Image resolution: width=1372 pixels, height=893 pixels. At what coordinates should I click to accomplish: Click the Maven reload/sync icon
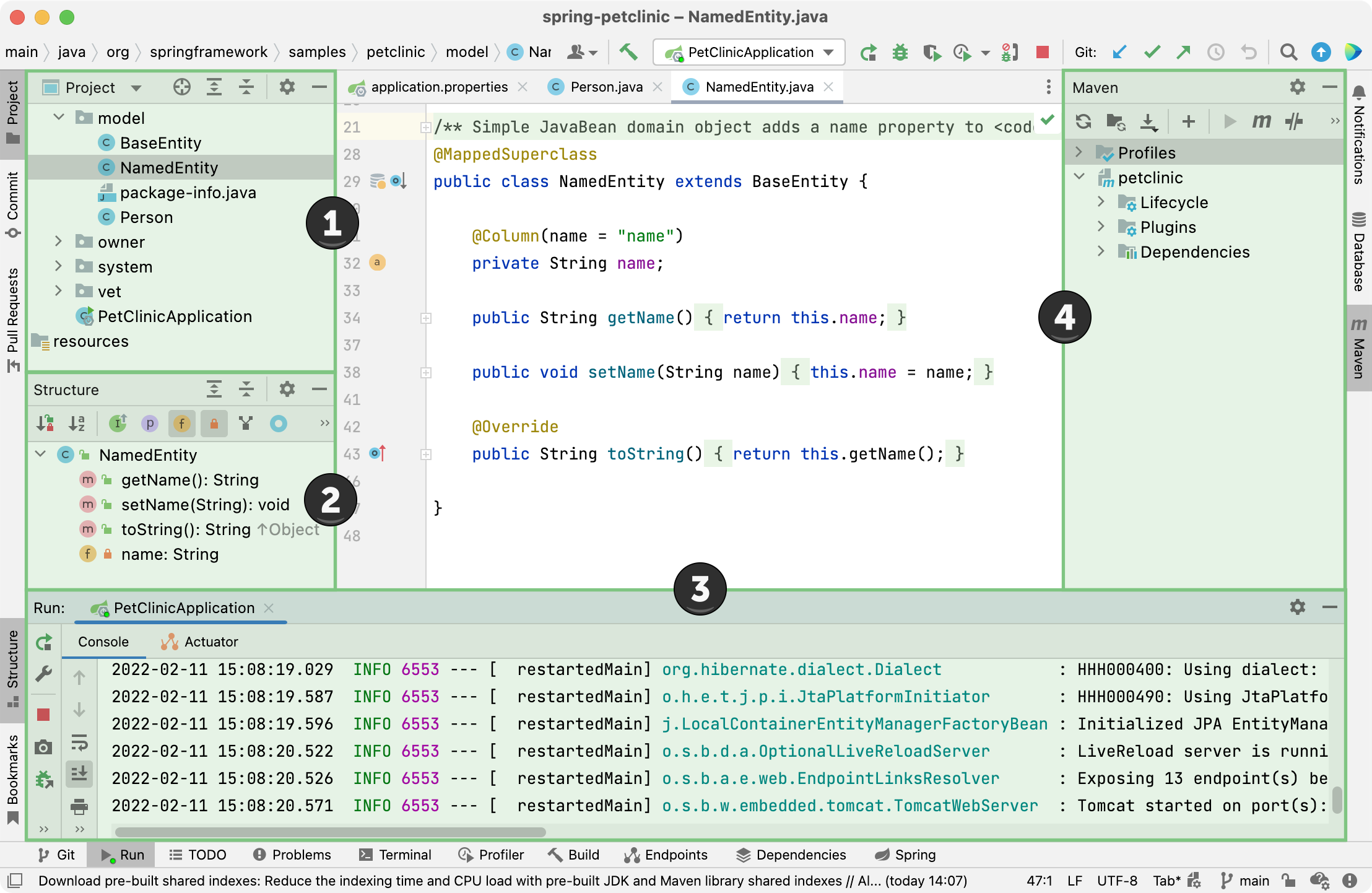tap(1084, 121)
